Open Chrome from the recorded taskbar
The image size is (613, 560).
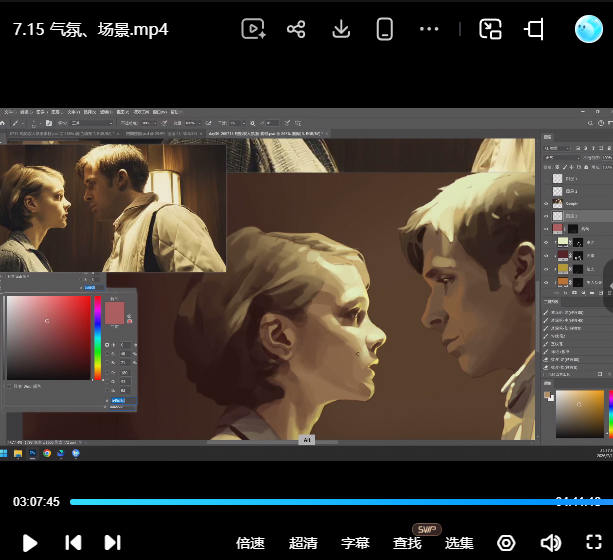pyautogui.click(x=47, y=453)
